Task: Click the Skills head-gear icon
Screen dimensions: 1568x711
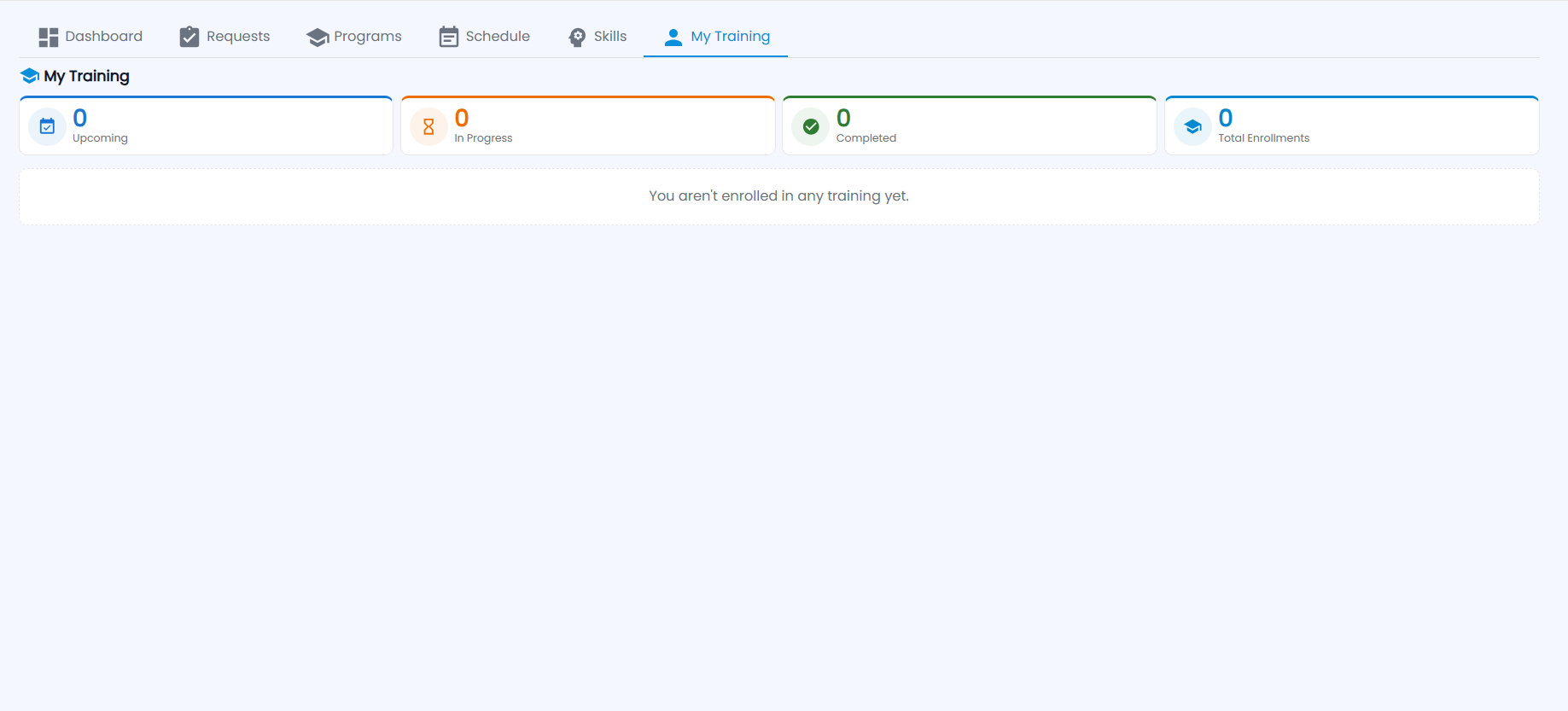Action: pyautogui.click(x=577, y=37)
